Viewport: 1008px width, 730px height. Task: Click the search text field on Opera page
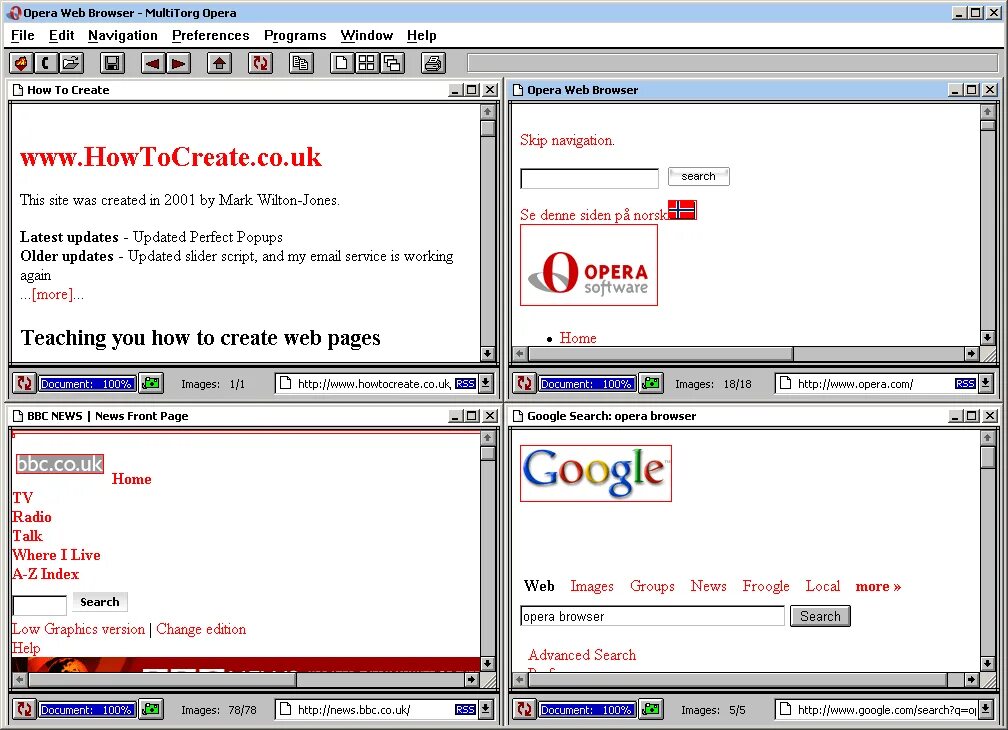point(590,178)
